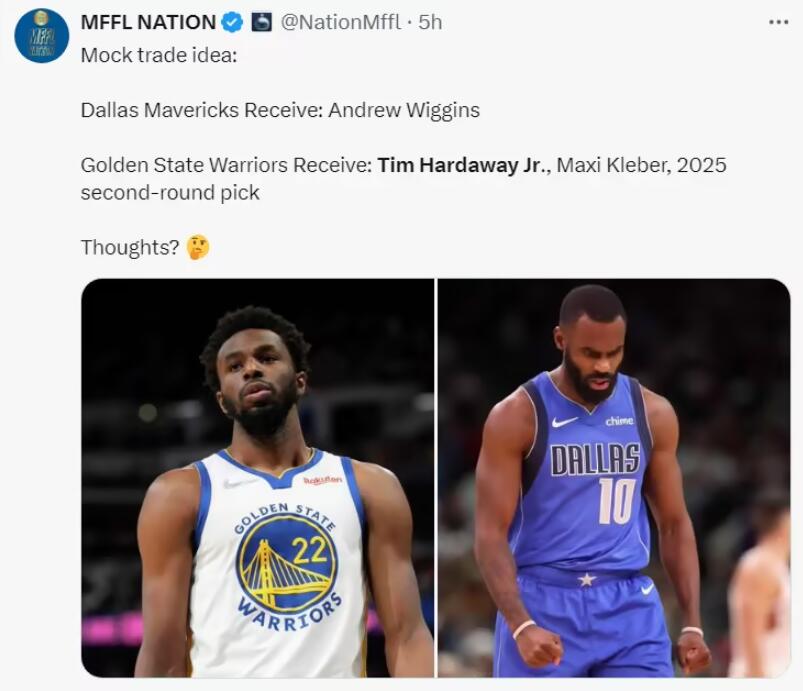Click the affiliate badge beside the verified checkmark
The width and height of the screenshot is (803, 691).
pyautogui.click(x=261, y=22)
